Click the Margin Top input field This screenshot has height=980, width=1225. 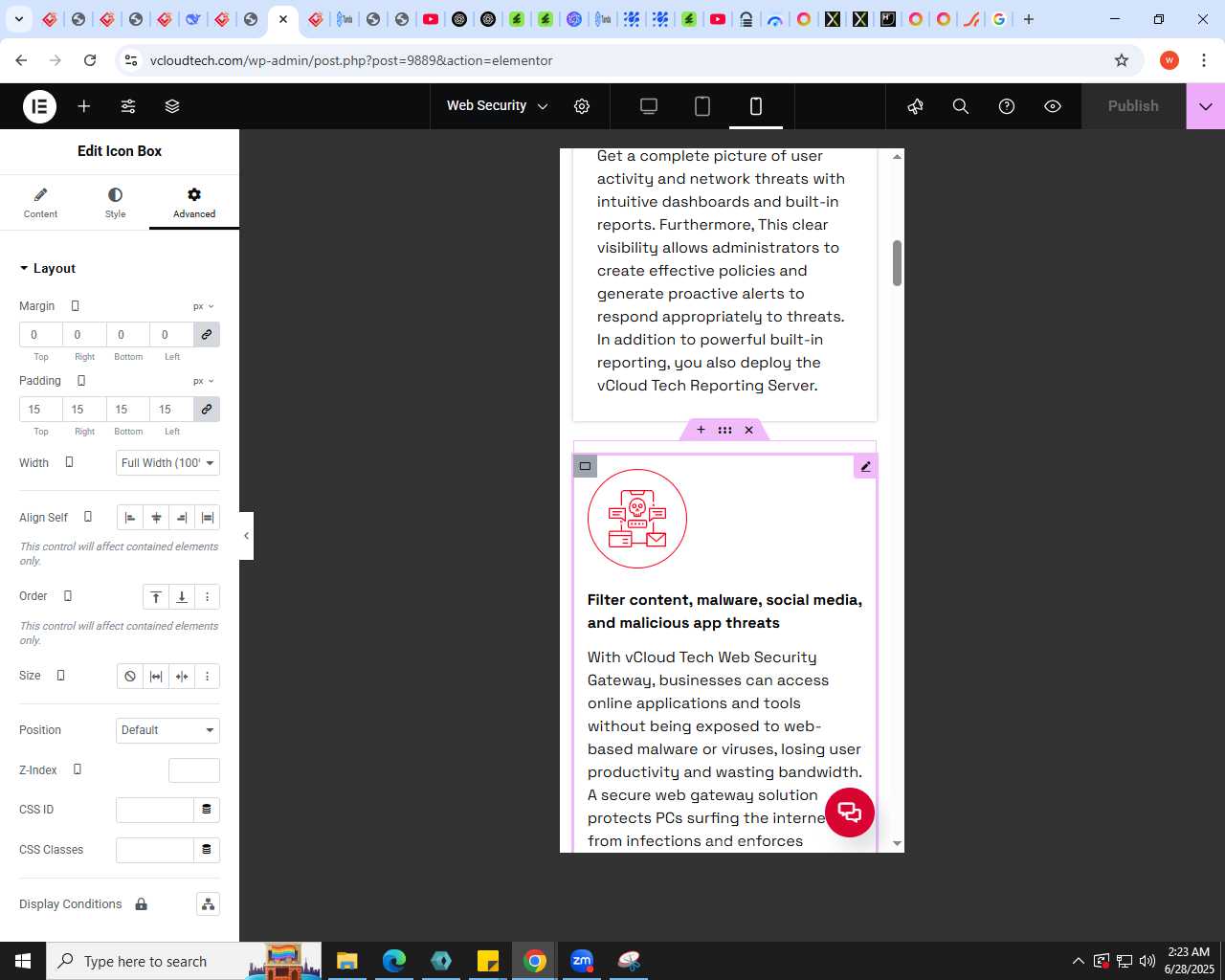[x=41, y=335]
